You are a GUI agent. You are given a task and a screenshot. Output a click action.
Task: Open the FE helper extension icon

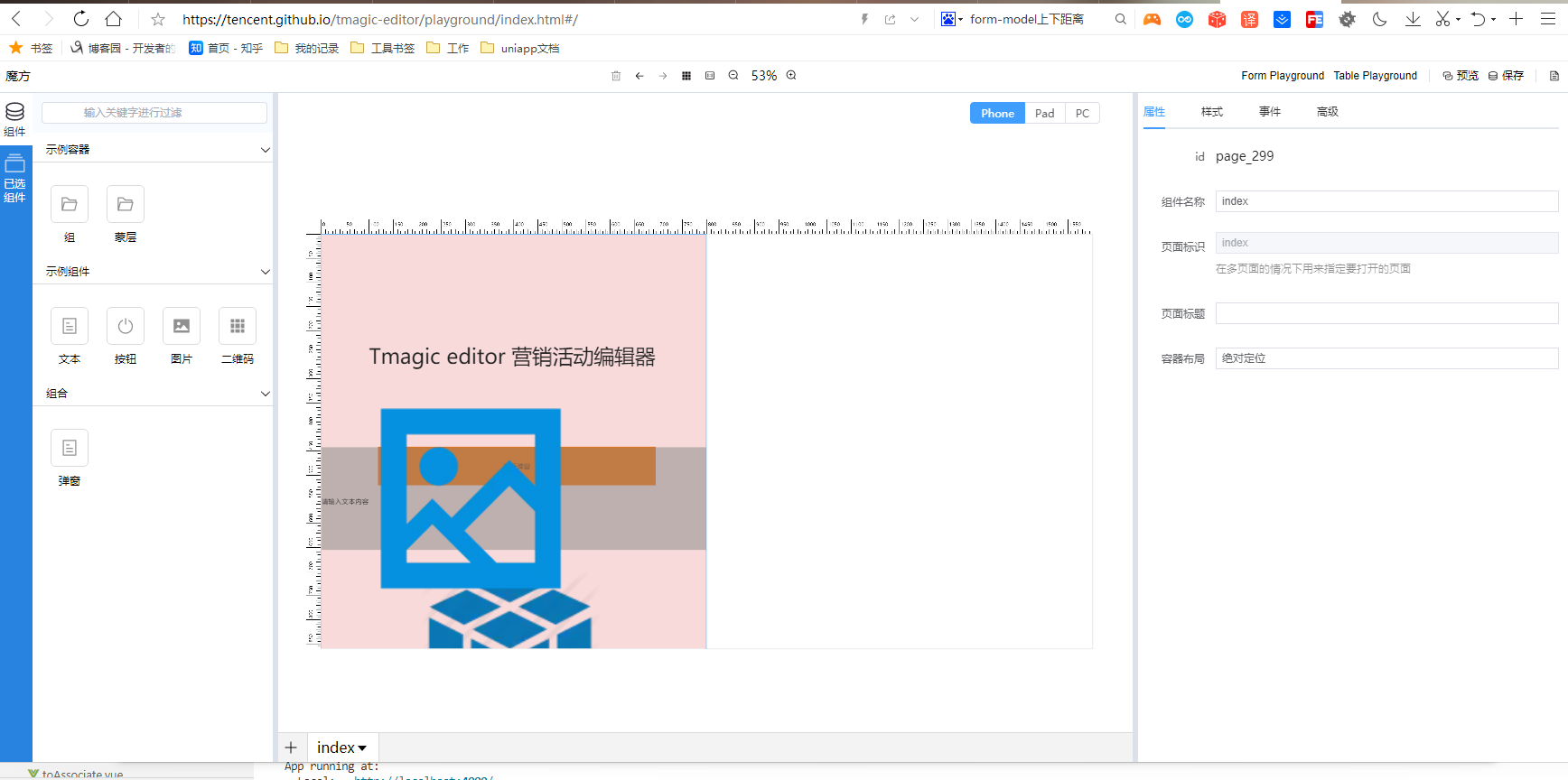[1314, 19]
